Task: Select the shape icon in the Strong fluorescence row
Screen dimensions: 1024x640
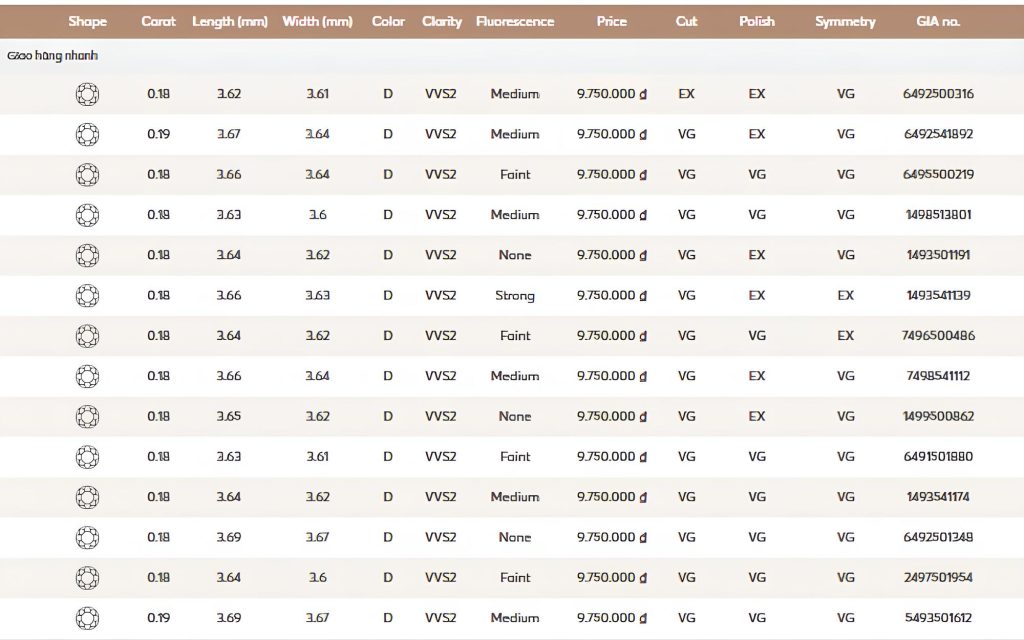Action: click(x=87, y=296)
